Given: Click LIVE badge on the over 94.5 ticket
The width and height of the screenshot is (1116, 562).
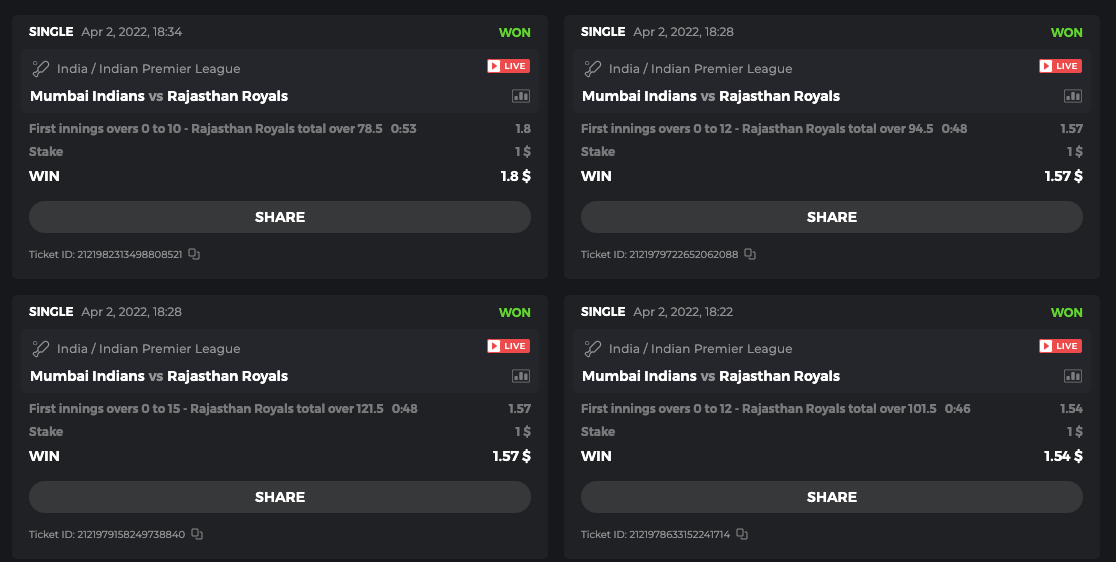Looking at the screenshot, I should (1060, 66).
